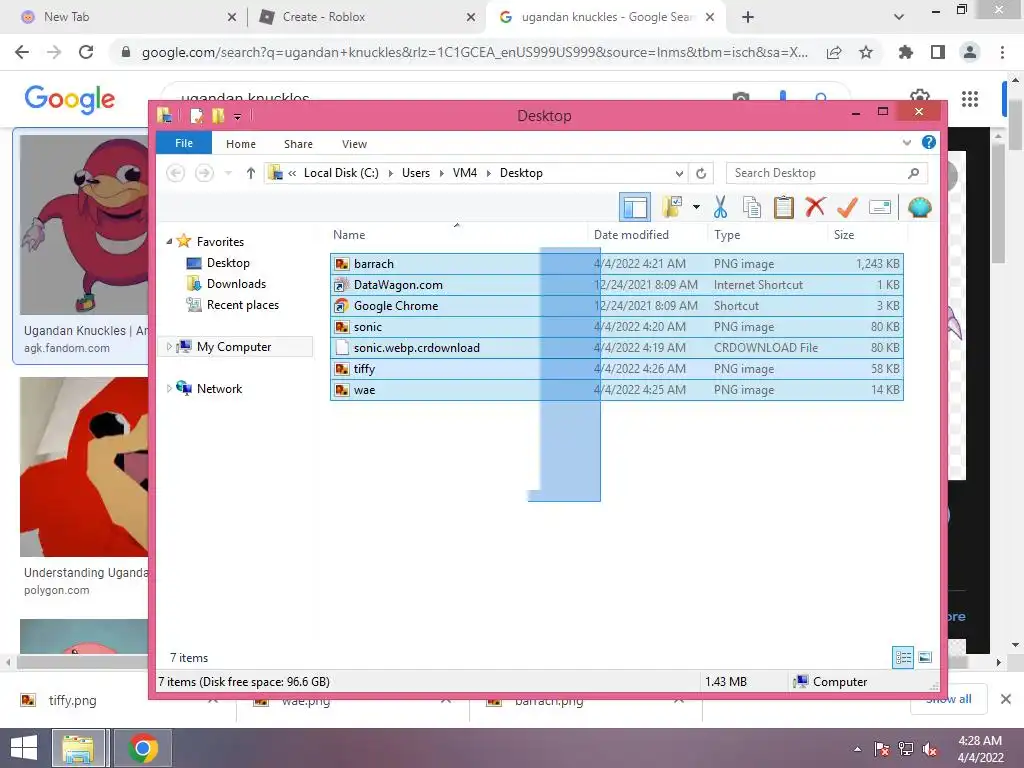Click the Search Desktop field
The image size is (1024, 768).
(x=826, y=173)
